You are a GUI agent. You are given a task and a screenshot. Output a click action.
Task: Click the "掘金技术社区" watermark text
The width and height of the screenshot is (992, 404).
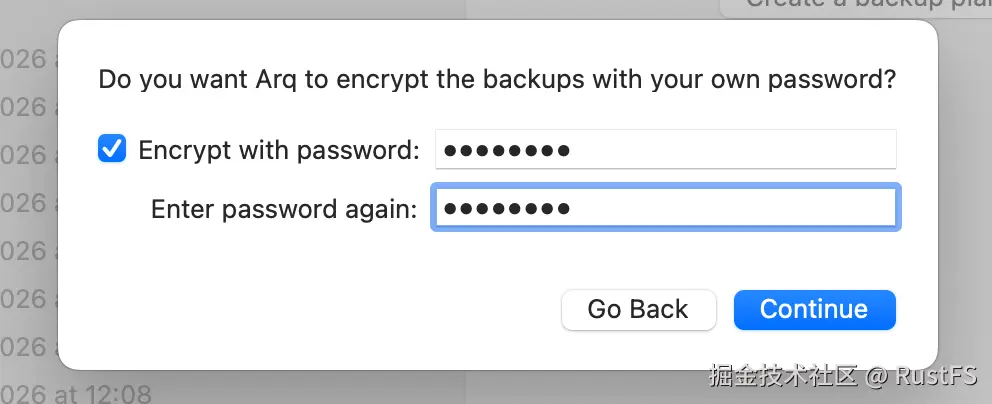point(784,377)
